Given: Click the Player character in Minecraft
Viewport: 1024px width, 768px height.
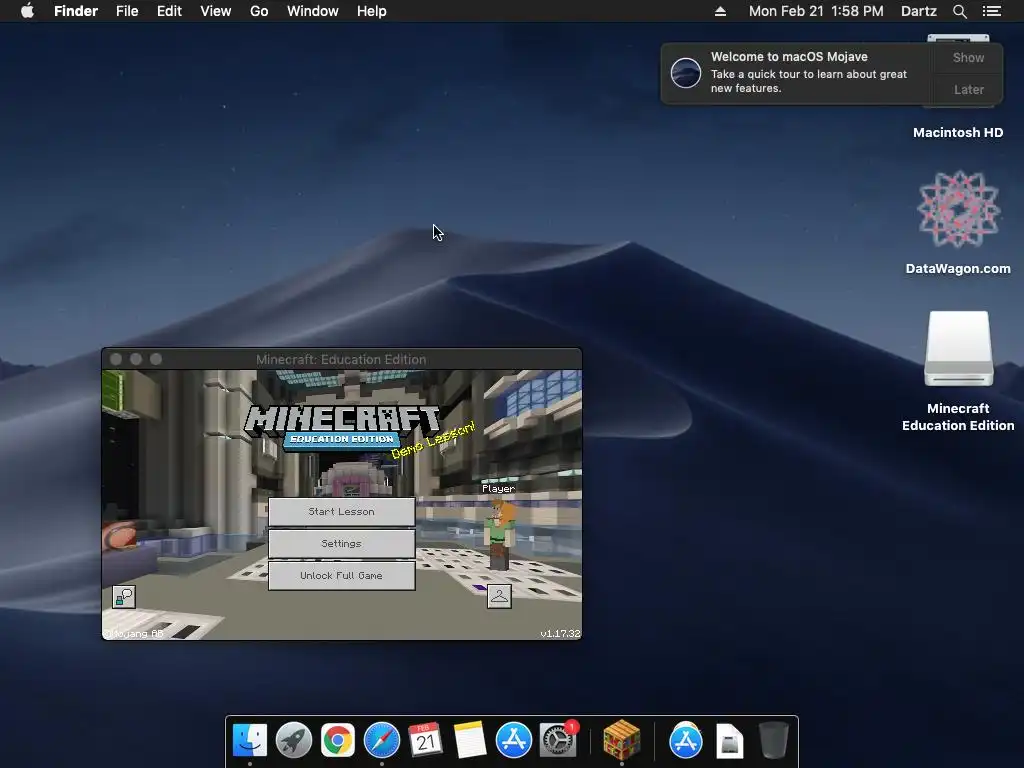Looking at the screenshot, I should 501,534.
